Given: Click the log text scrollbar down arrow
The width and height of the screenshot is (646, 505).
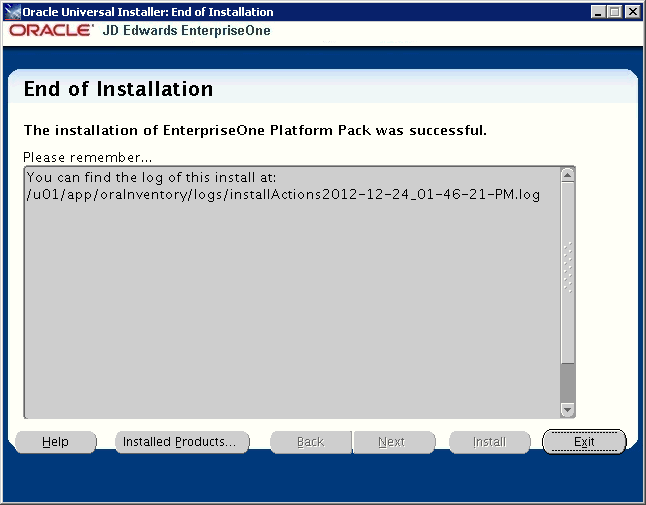Looking at the screenshot, I should pos(567,410).
